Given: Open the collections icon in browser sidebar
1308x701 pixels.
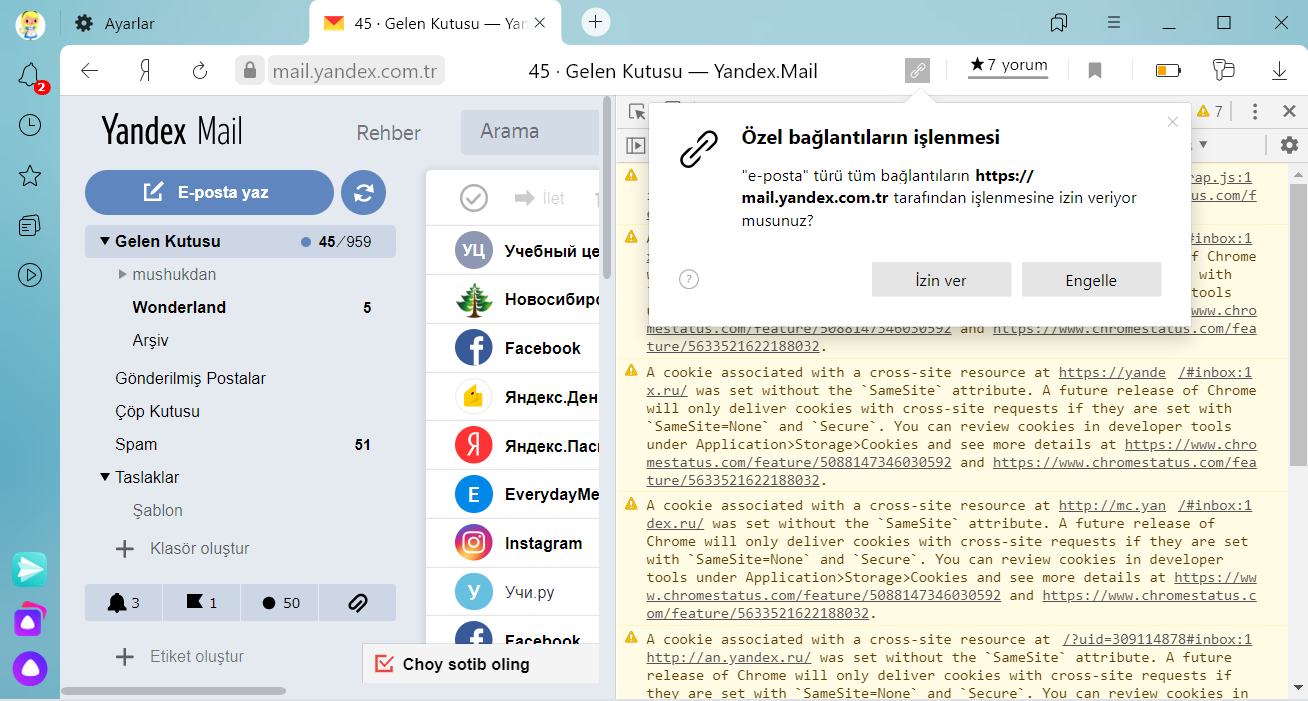Looking at the screenshot, I should (30, 225).
